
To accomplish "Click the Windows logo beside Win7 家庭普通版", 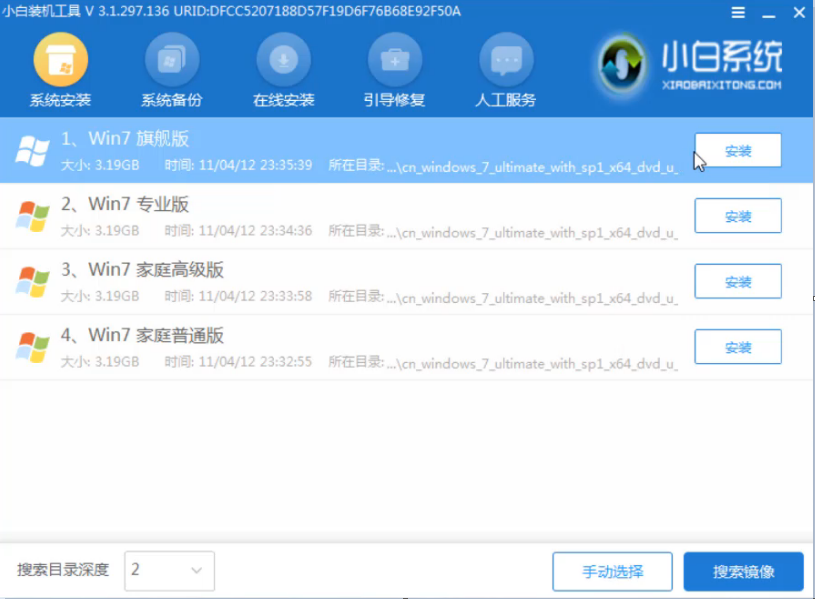I will click(34, 347).
